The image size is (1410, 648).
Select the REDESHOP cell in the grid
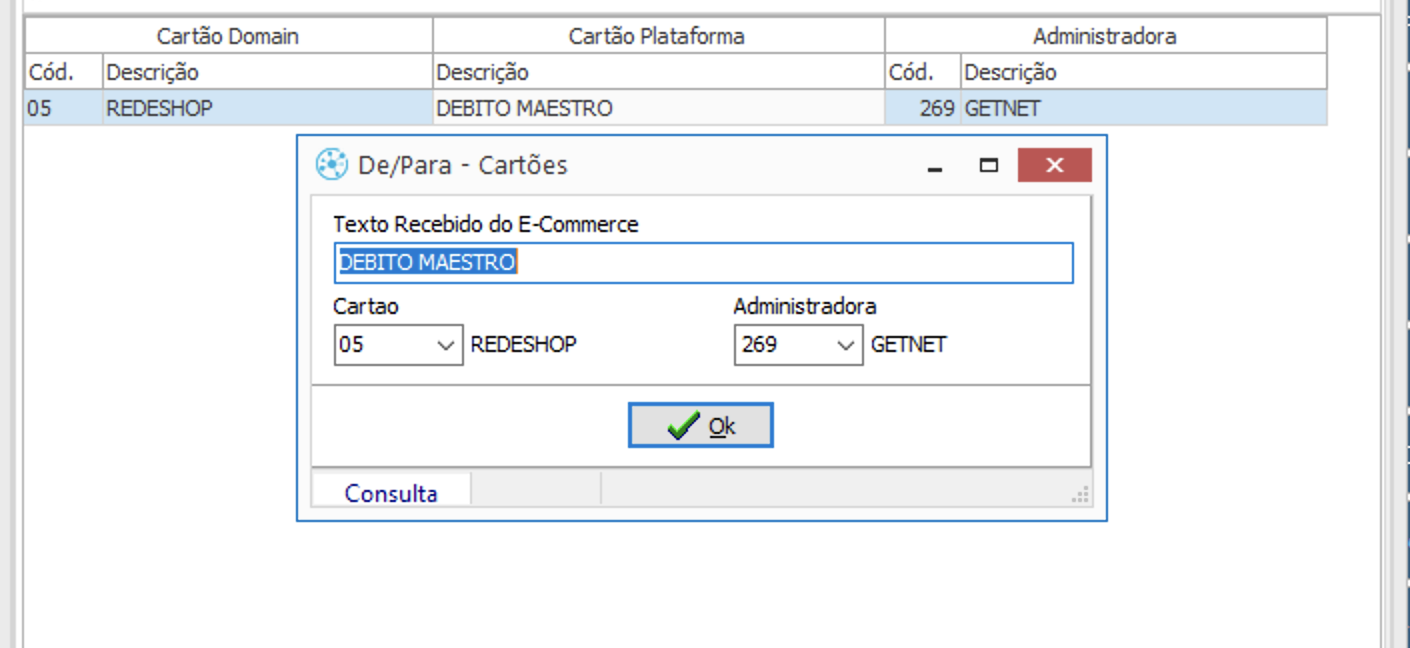(x=268, y=108)
